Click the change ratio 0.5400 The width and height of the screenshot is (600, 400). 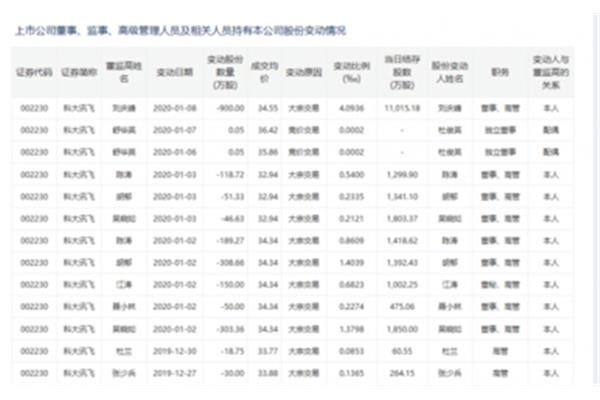[352, 175]
